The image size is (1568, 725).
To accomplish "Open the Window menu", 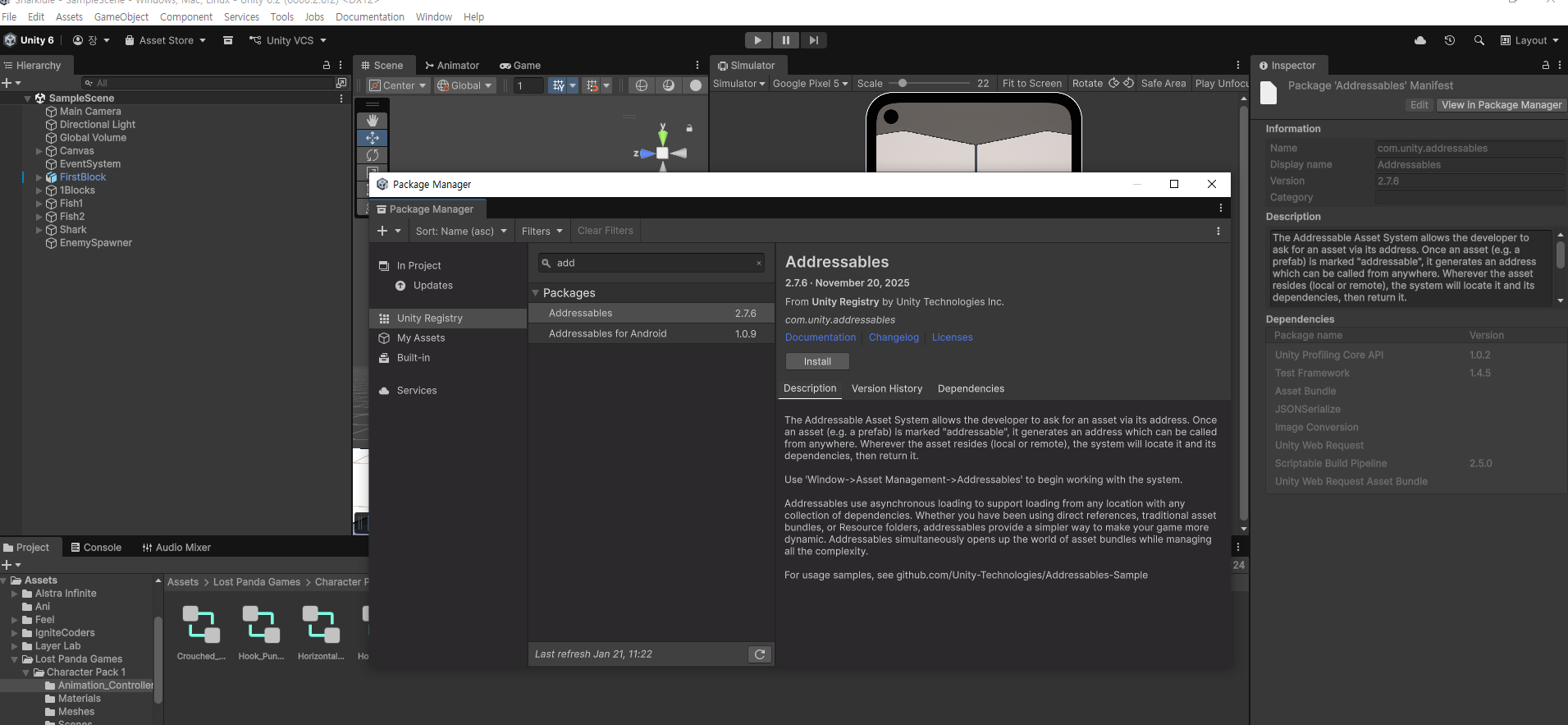I will pyautogui.click(x=434, y=16).
